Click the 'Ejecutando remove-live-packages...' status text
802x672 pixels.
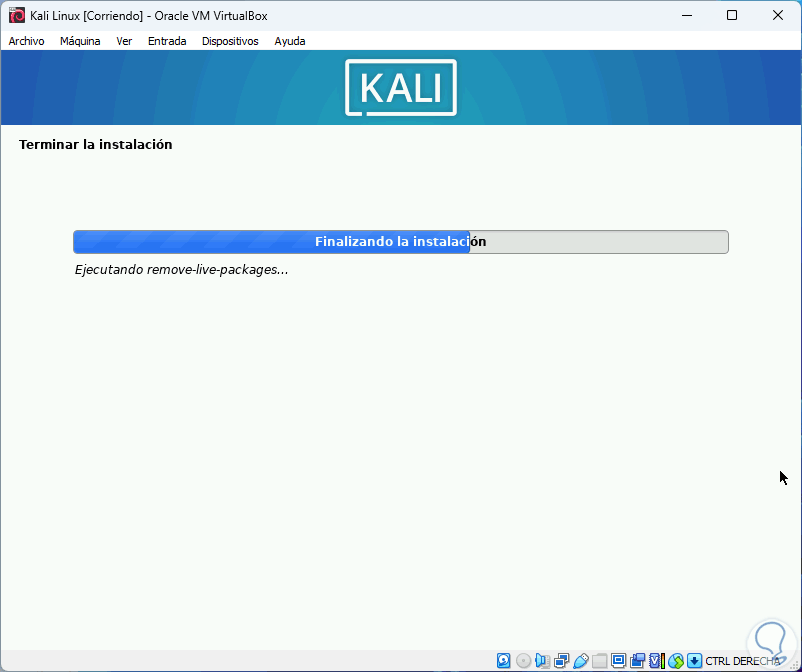[x=182, y=270]
